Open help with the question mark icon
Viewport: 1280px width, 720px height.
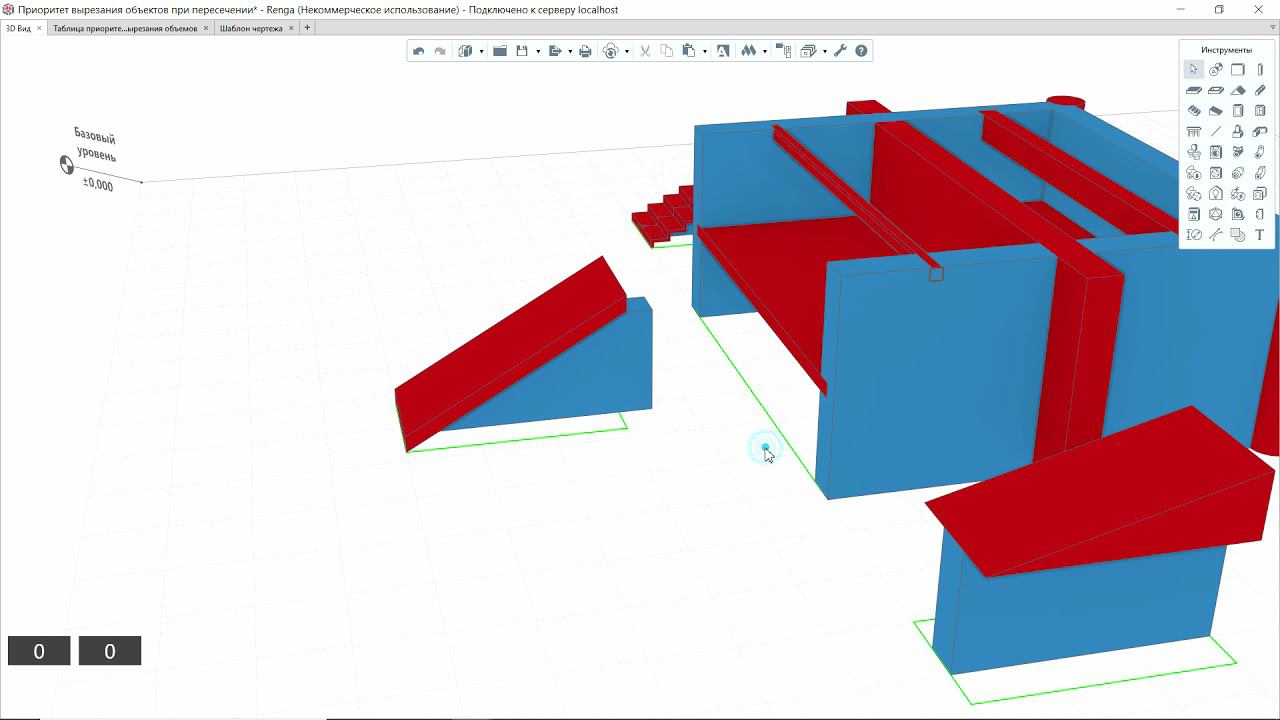coord(861,51)
